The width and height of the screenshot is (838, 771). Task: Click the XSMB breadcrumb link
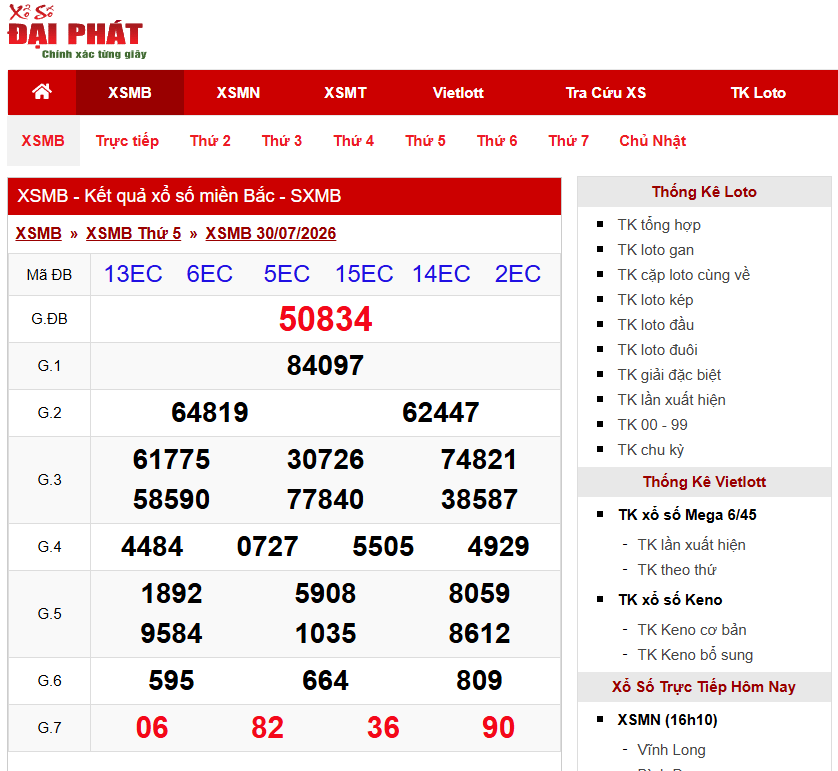[x=38, y=233]
